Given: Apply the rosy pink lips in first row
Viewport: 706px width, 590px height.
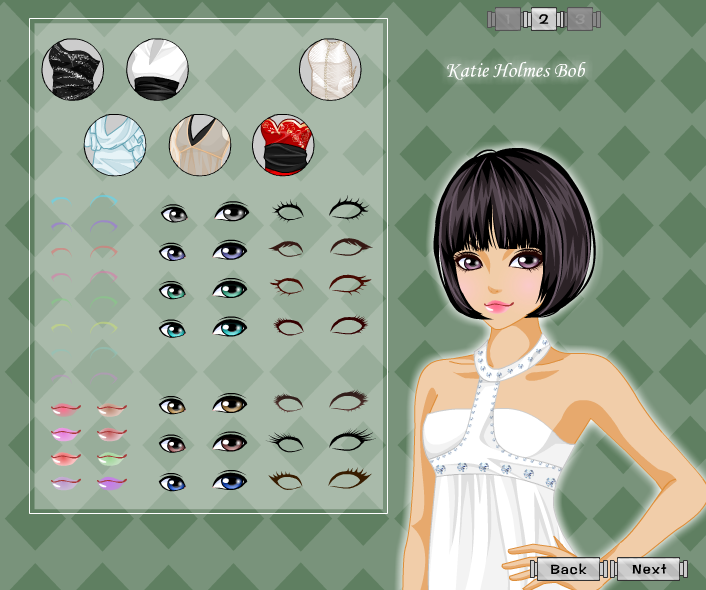Looking at the screenshot, I should pyautogui.click(x=66, y=409).
